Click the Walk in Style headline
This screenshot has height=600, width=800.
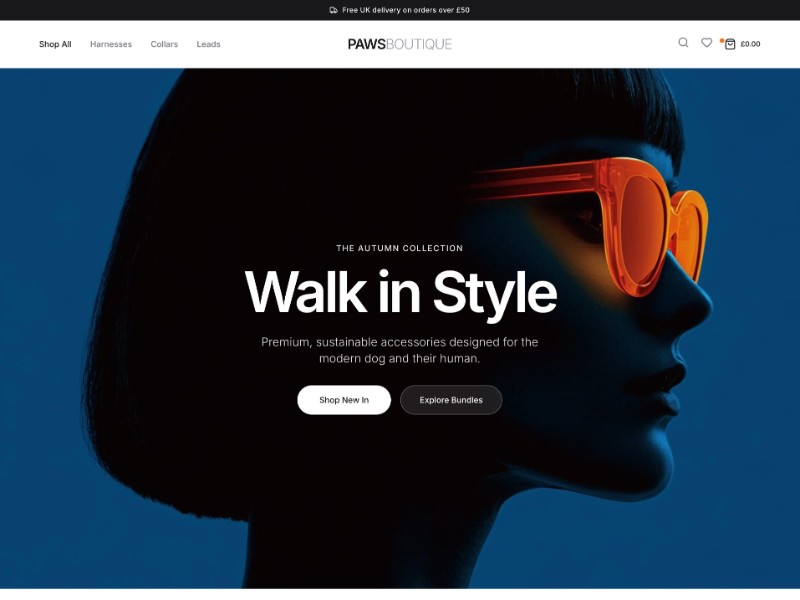point(400,292)
